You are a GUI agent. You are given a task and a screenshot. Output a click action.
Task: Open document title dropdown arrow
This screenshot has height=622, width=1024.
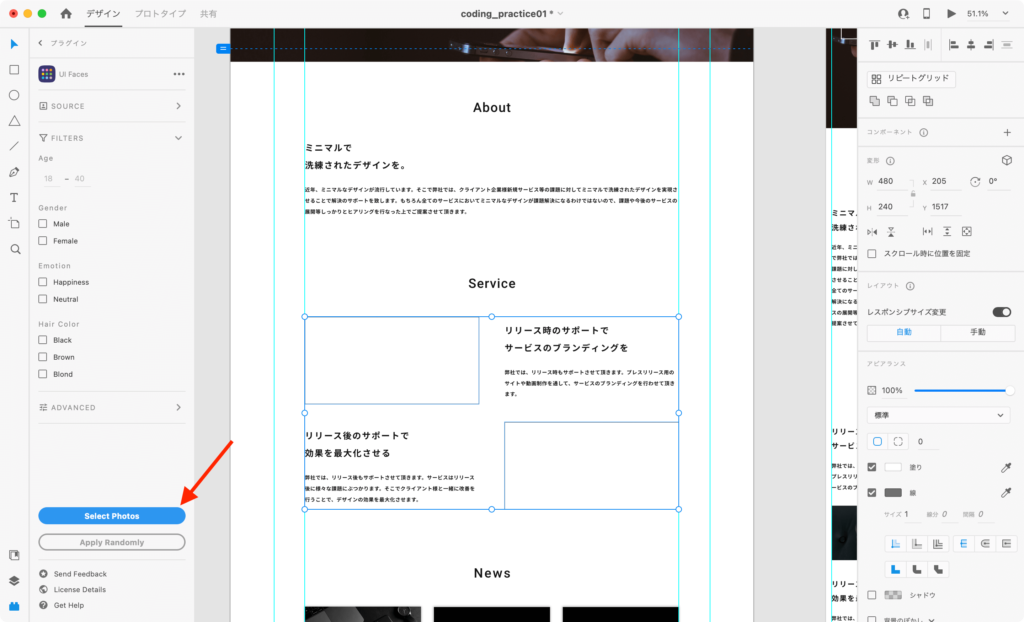click(x=560, y=14)
